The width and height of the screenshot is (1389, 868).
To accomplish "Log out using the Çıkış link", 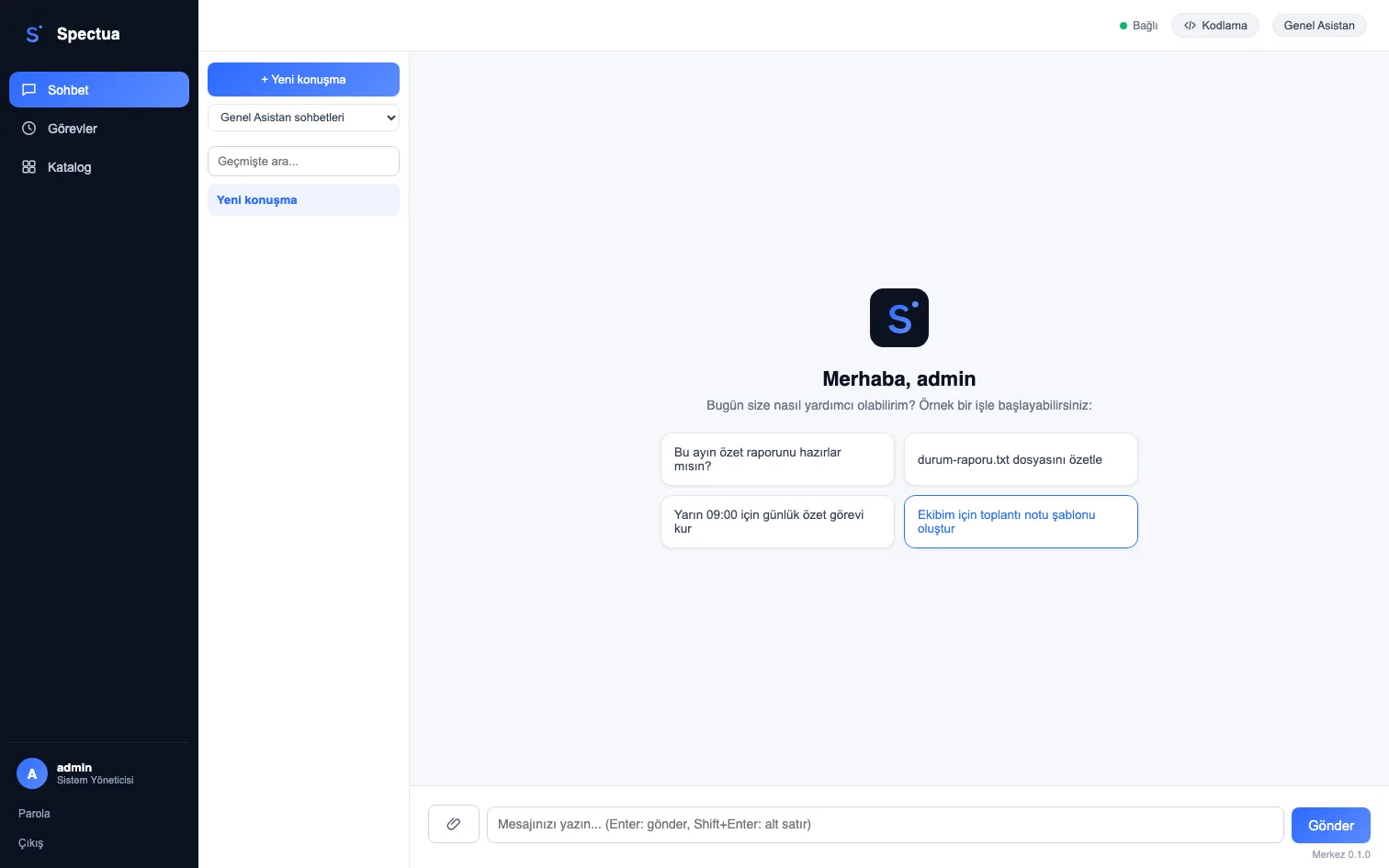I will point(30,843).
